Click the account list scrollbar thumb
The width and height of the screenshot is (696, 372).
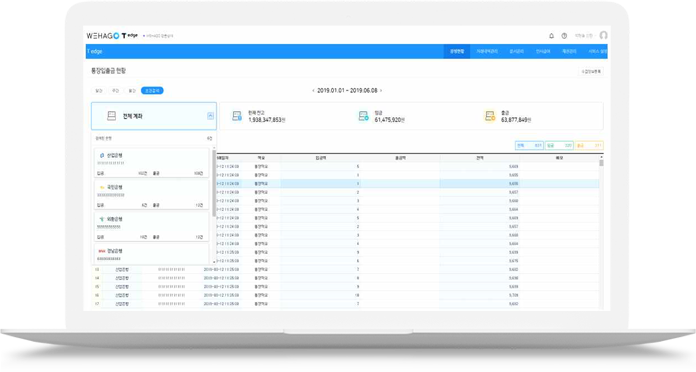click(214, 184)
